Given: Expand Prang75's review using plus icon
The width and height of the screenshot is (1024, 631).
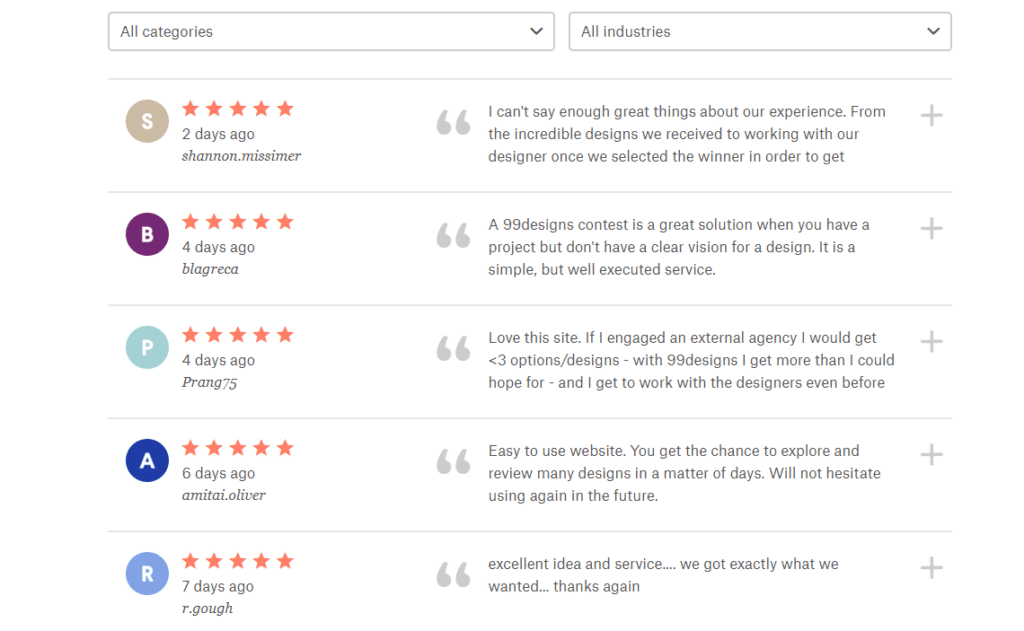Looking at the screenshot, I should tap(931, 342).
